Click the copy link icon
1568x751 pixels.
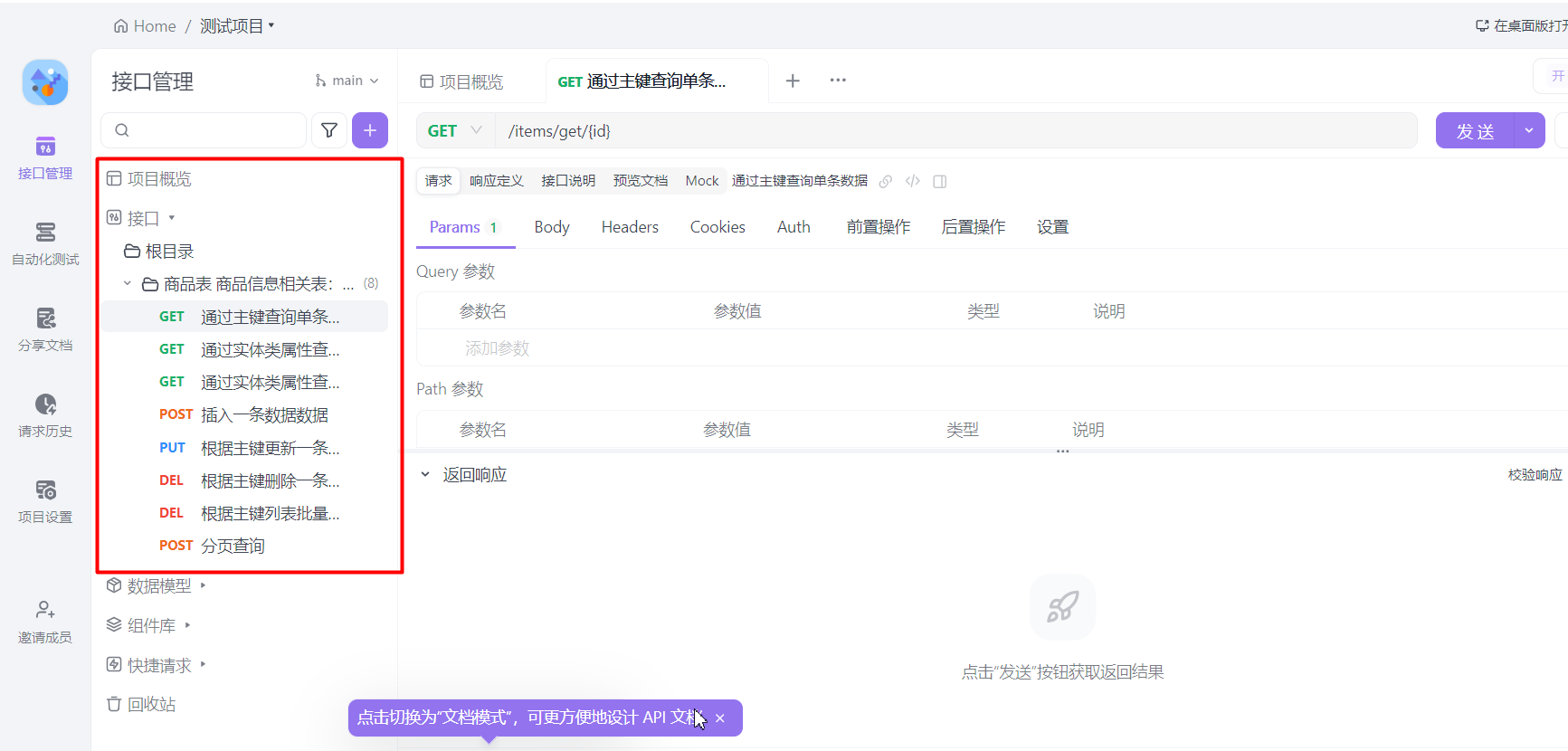pos(886,181)
